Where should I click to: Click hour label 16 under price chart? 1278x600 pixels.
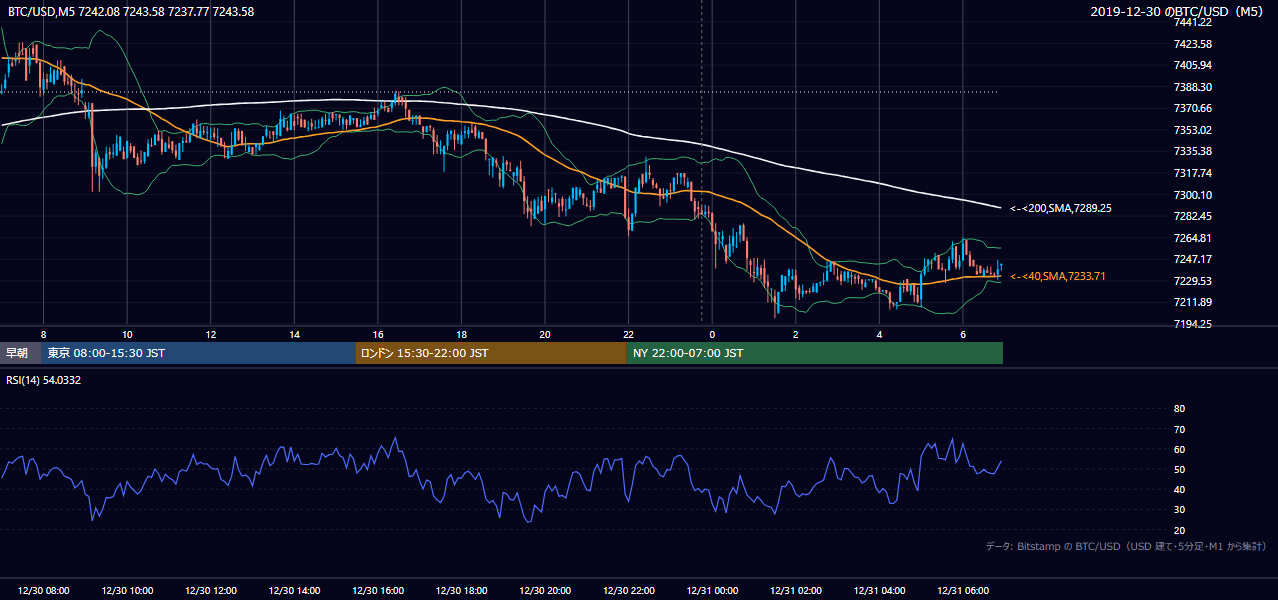378,334
